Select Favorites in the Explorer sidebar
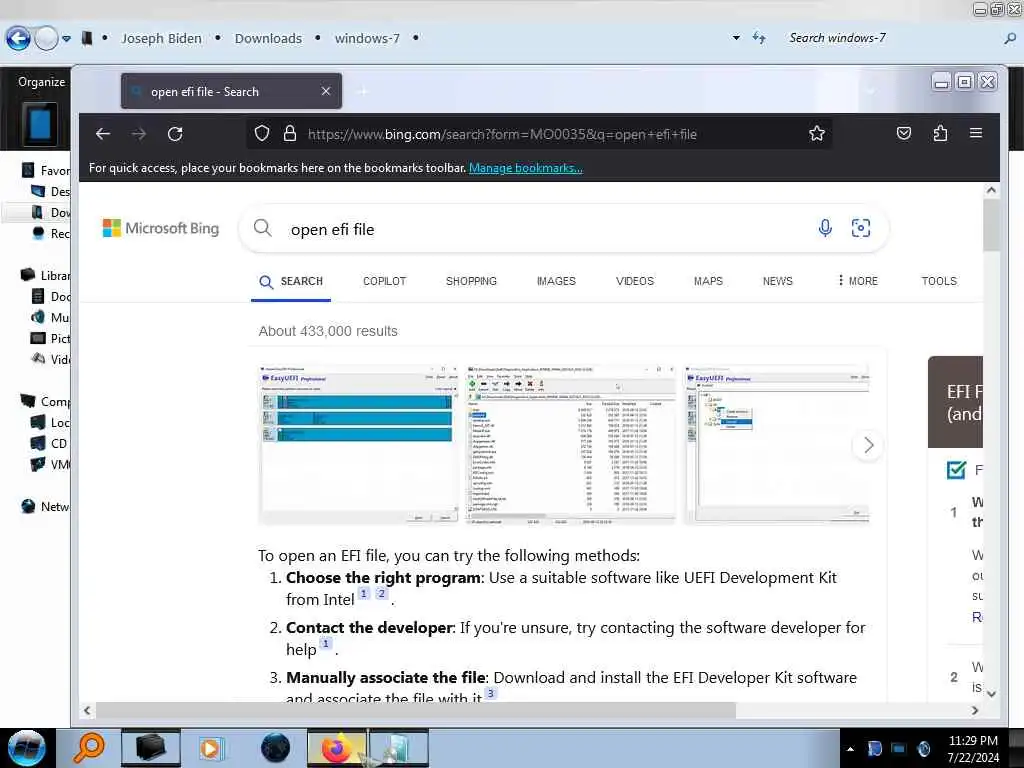The image size is (1024, 768). (x=46, y=170)
